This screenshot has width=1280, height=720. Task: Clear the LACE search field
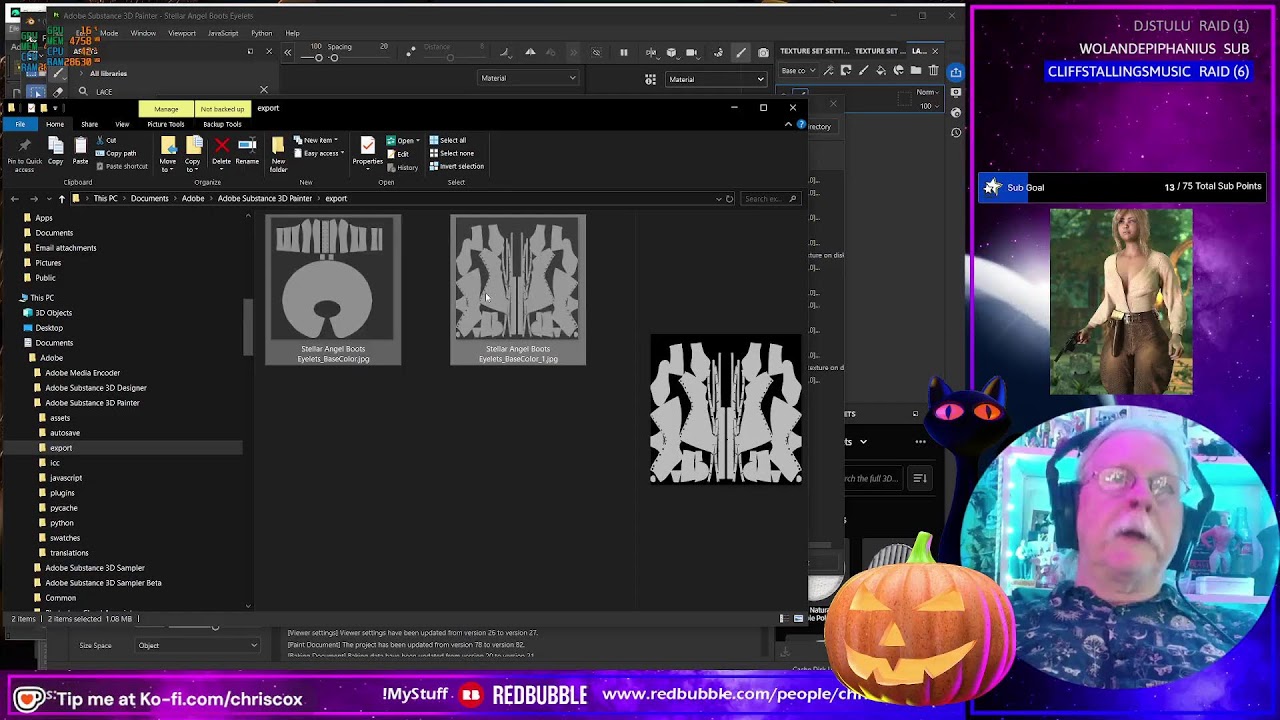click(264, 91)
